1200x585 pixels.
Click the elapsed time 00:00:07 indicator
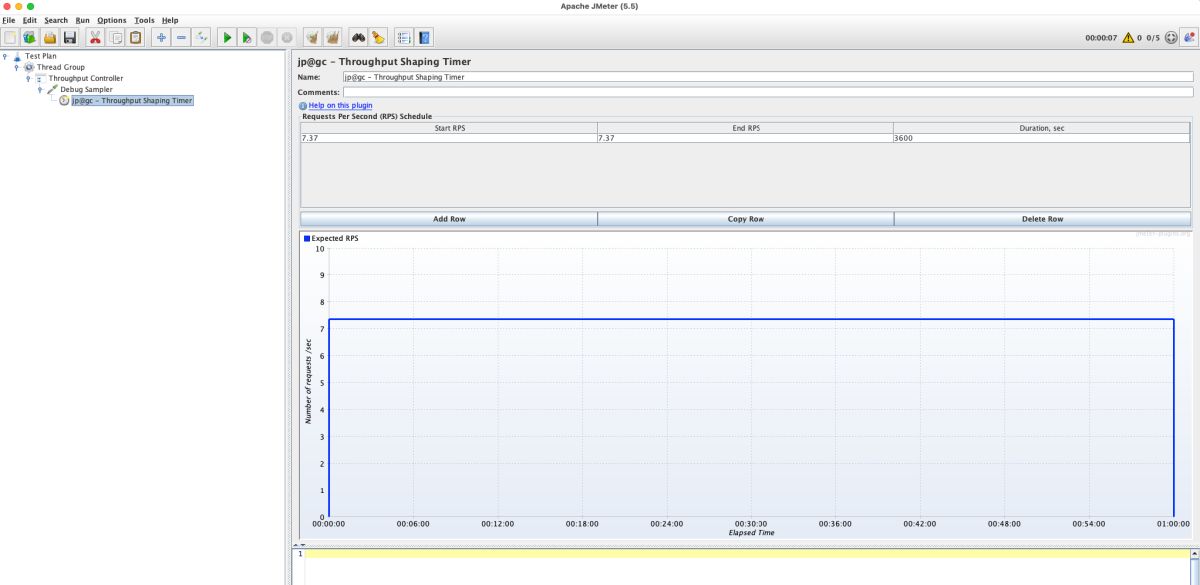(1101, 38)
